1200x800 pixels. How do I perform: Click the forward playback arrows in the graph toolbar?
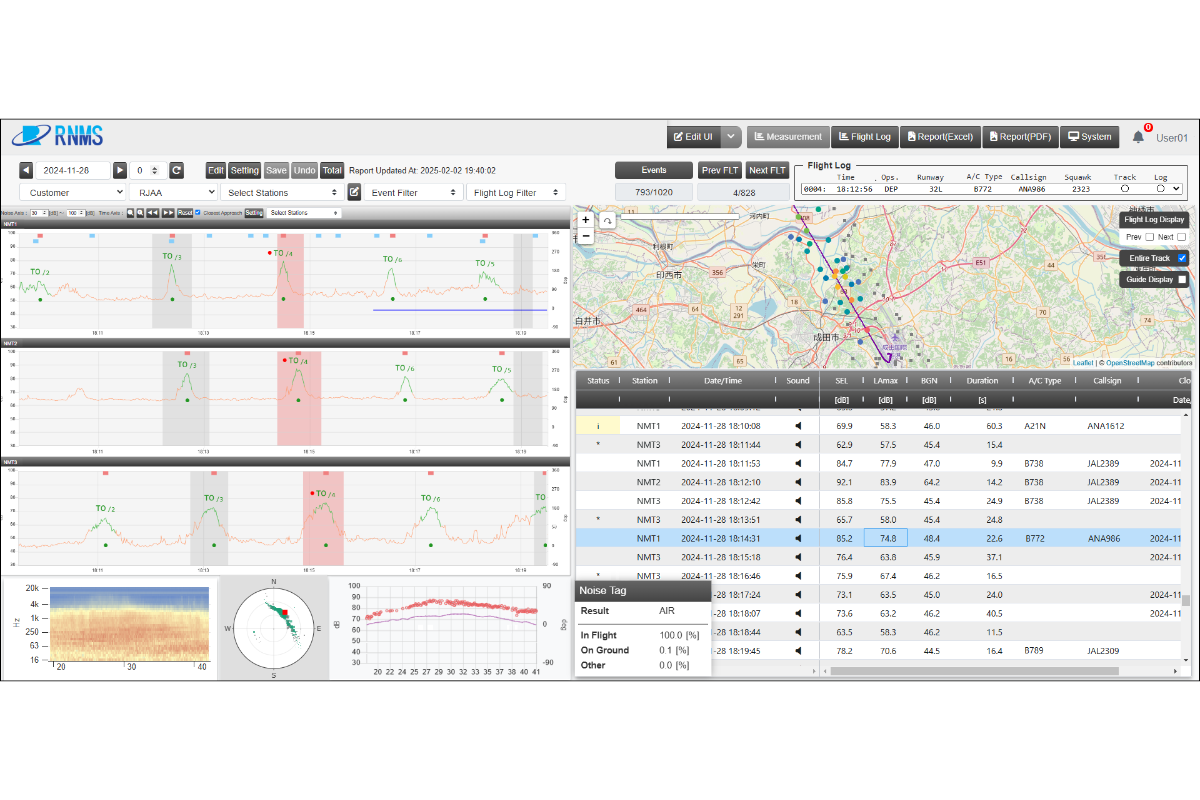click(x=167, y=212)
